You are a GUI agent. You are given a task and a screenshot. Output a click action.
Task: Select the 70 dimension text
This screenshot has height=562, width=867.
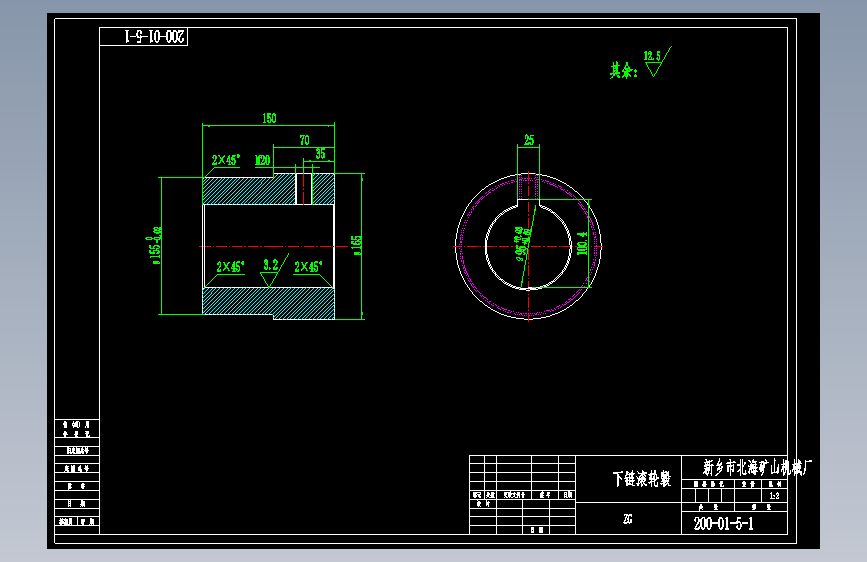coord(305,140)
